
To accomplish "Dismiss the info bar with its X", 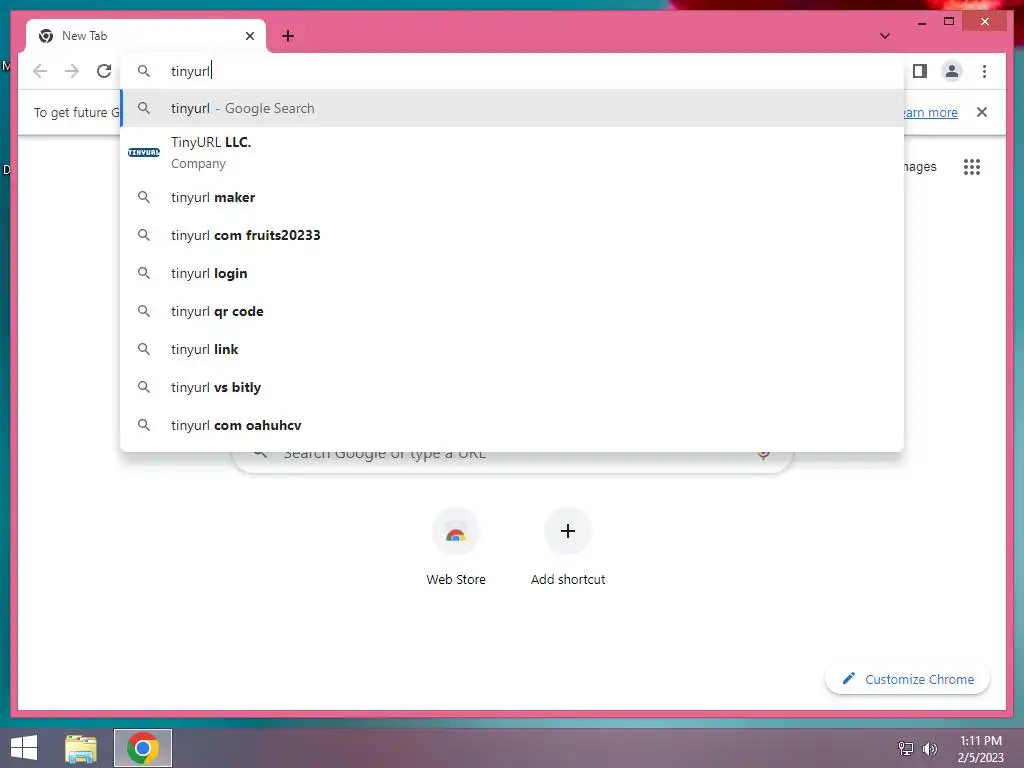I will pyautogui.click(x=982, y=112).
